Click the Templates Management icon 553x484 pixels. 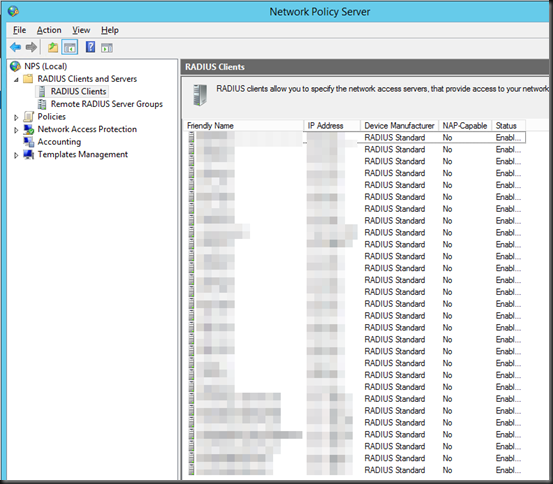[x=29, y=155]
